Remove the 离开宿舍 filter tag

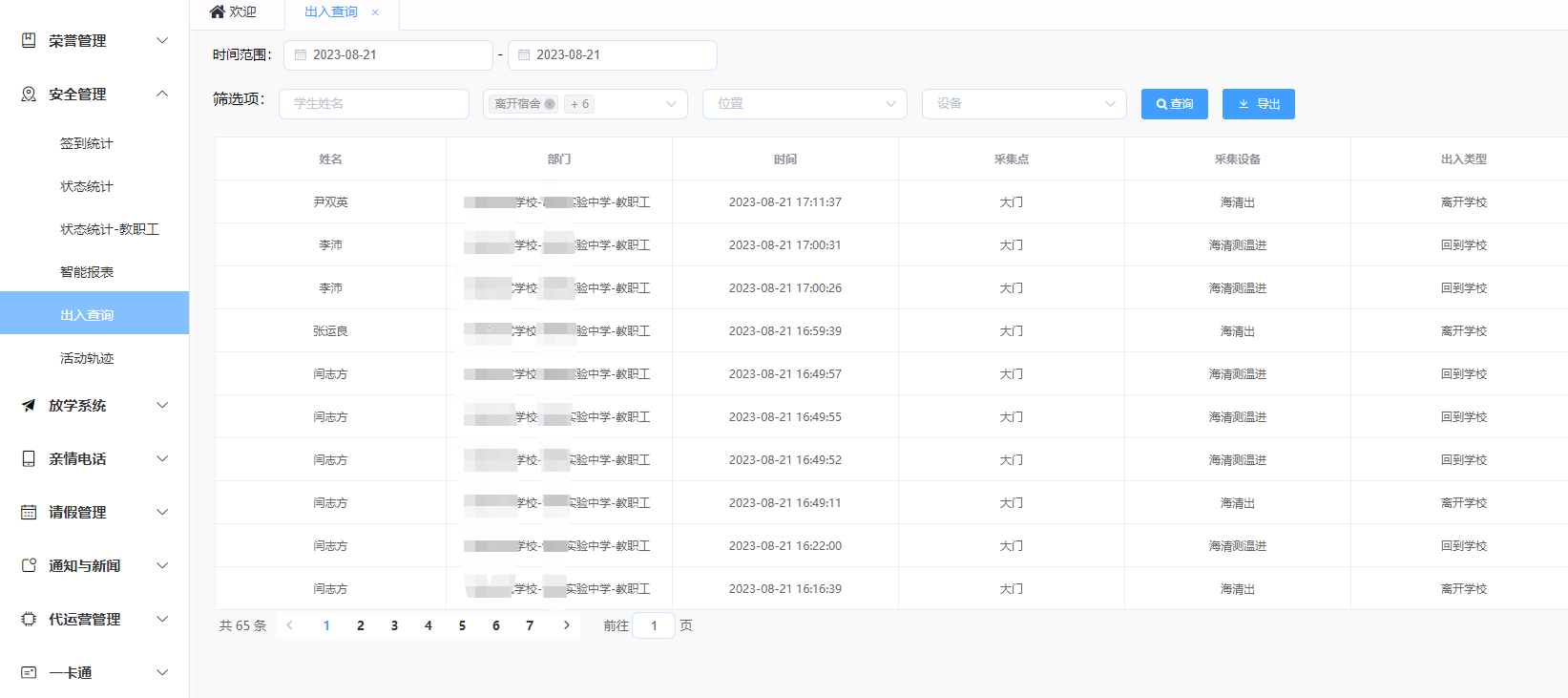tap(550, 104)
